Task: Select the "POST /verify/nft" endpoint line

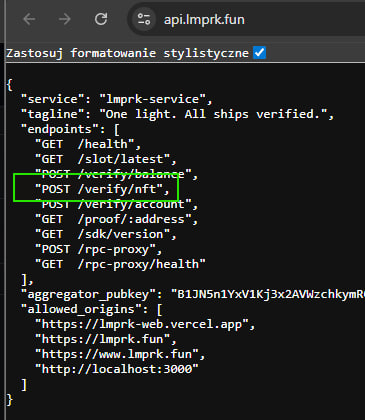Action: click(102, 189)
